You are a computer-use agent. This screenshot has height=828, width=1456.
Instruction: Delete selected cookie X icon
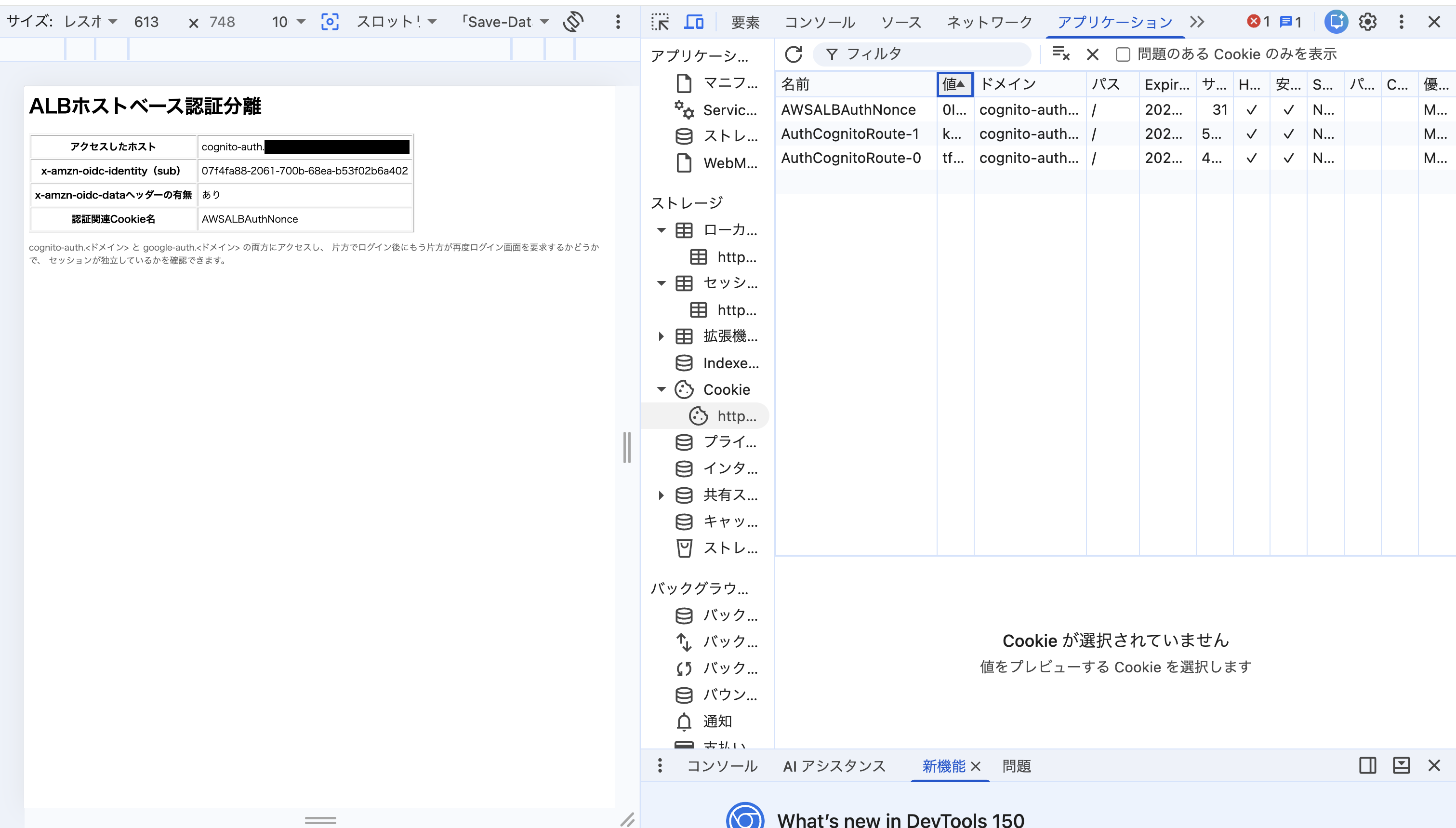tap(1092, 54)
